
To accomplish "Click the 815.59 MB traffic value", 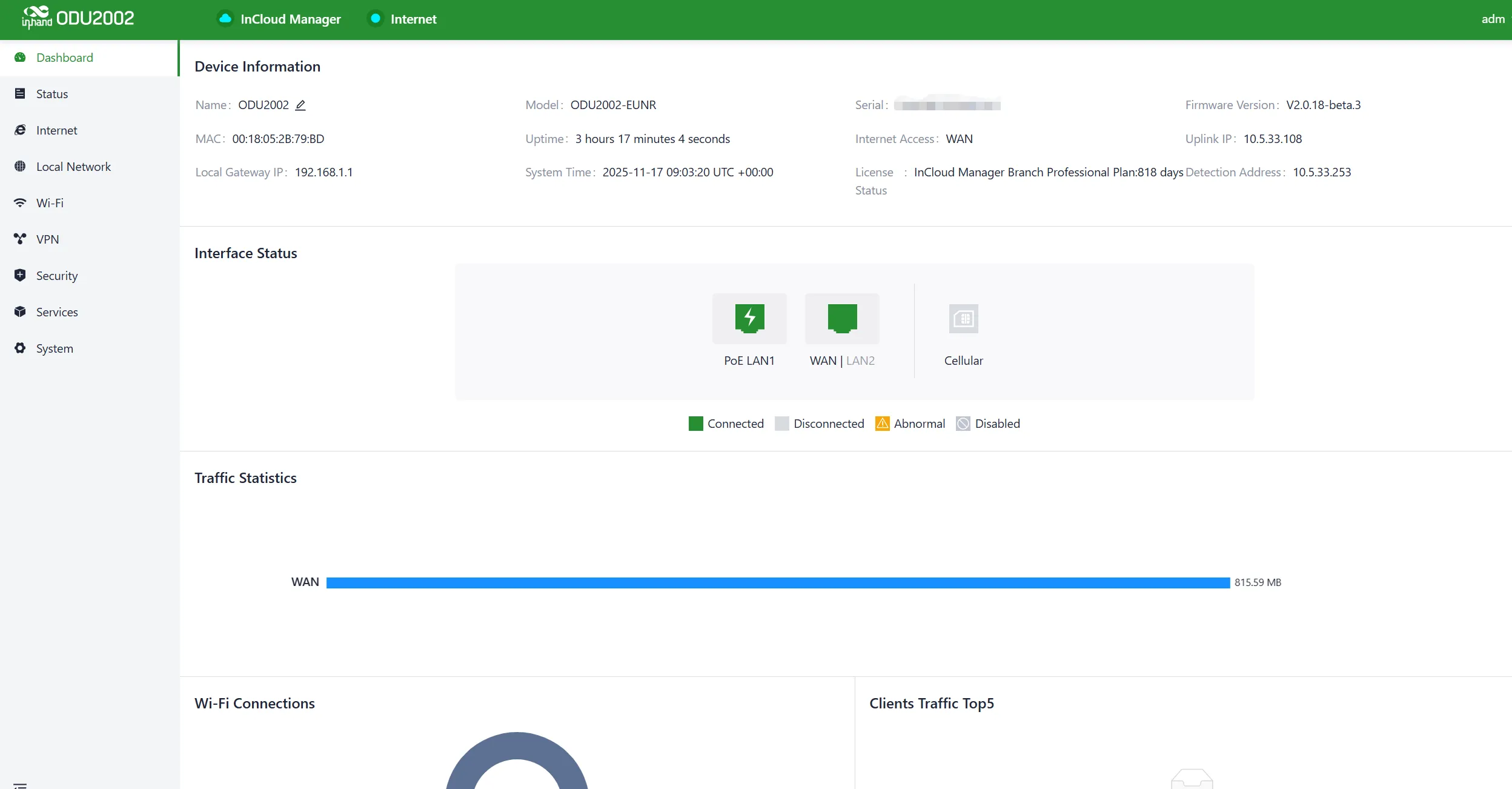I will 1258,582.
